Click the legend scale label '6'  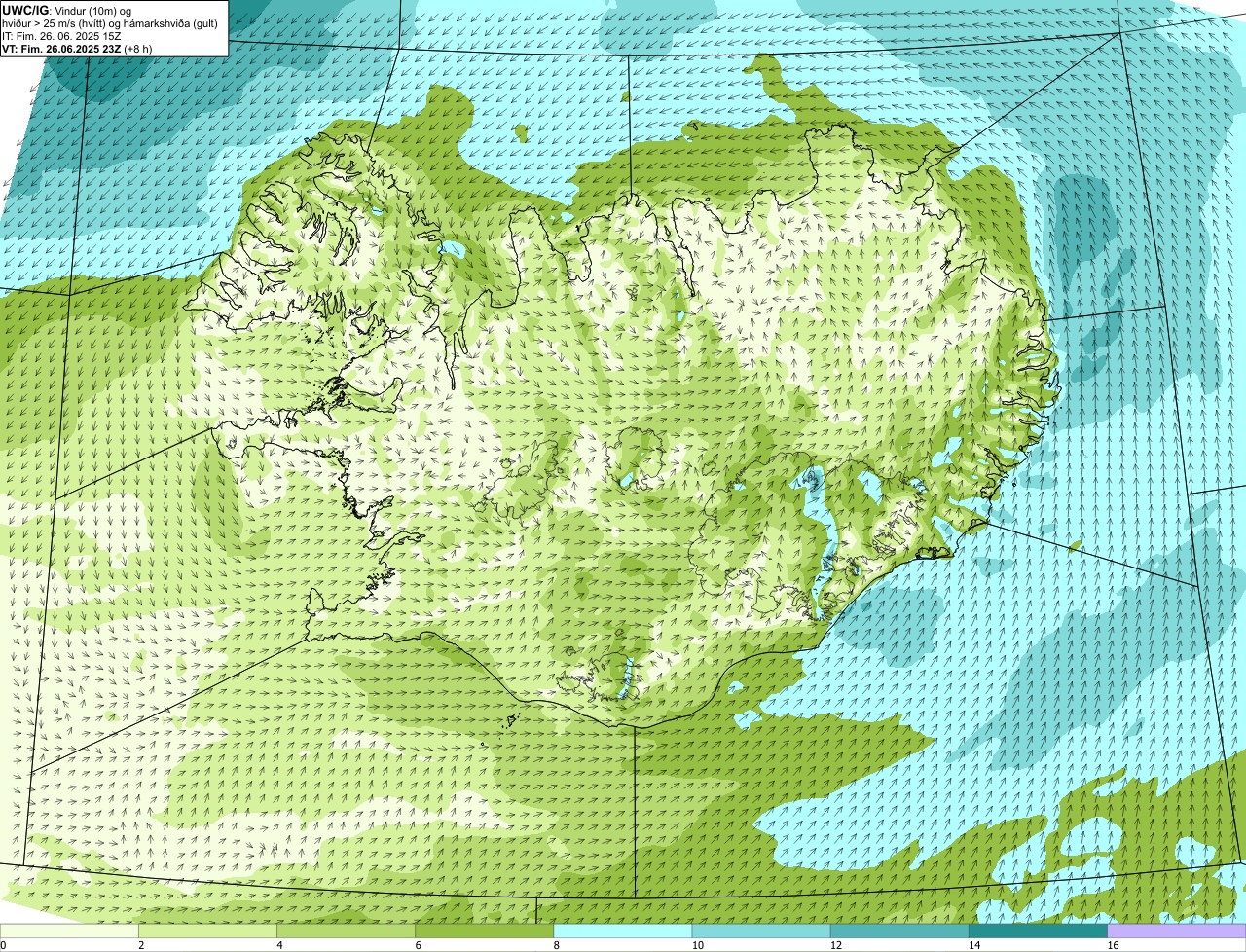[418, 945]
